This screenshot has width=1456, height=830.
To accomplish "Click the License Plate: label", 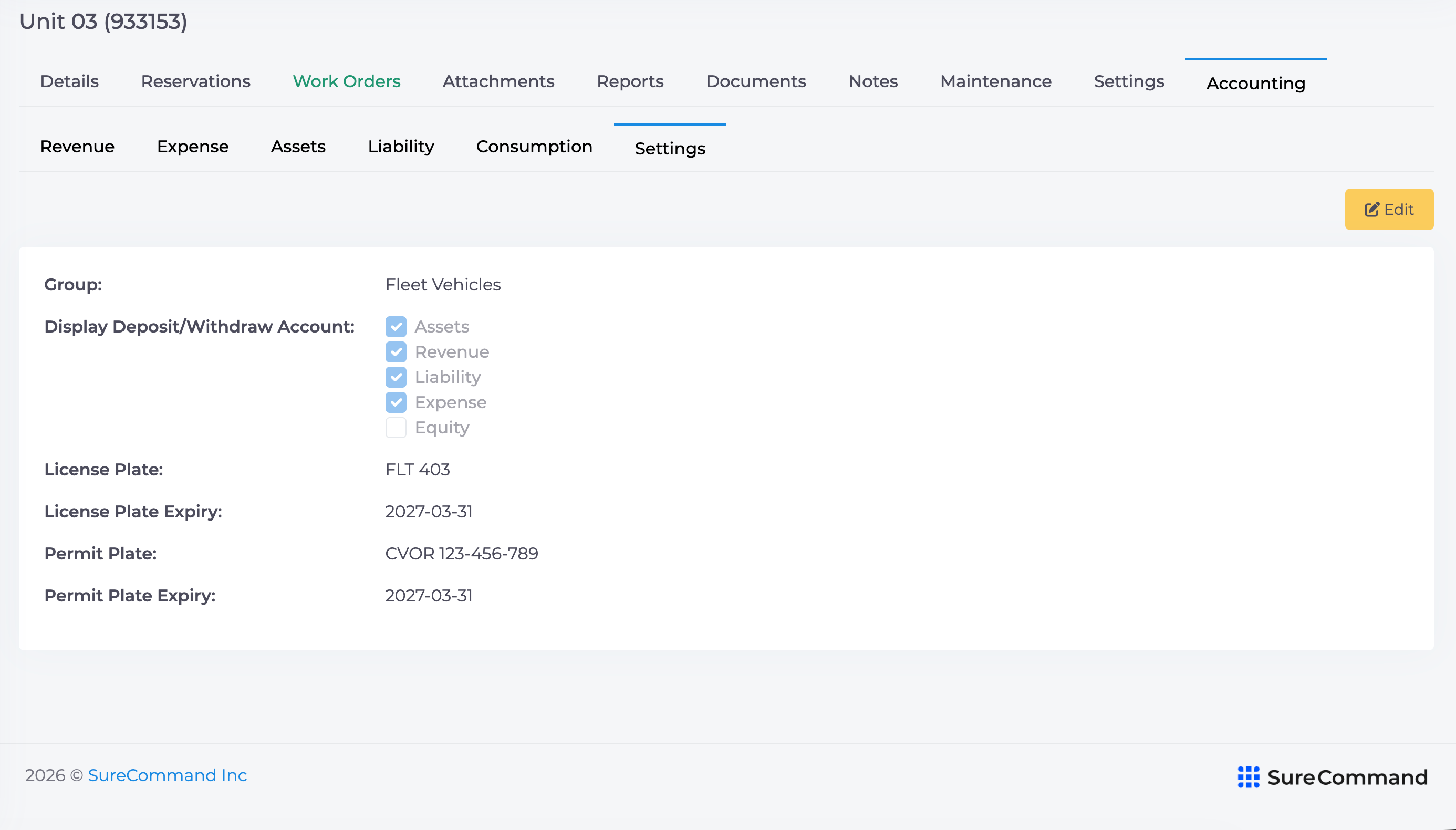I will tap(103, 469).
